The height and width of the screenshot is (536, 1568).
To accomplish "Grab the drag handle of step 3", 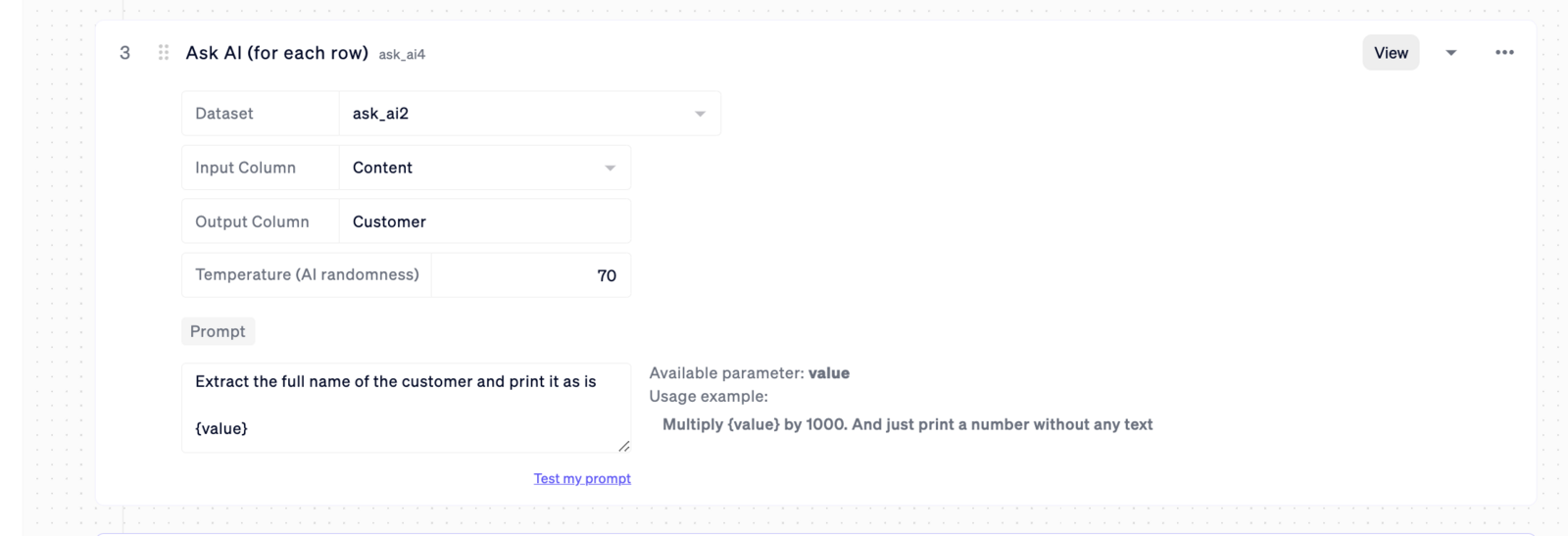I will click(164, 53).
